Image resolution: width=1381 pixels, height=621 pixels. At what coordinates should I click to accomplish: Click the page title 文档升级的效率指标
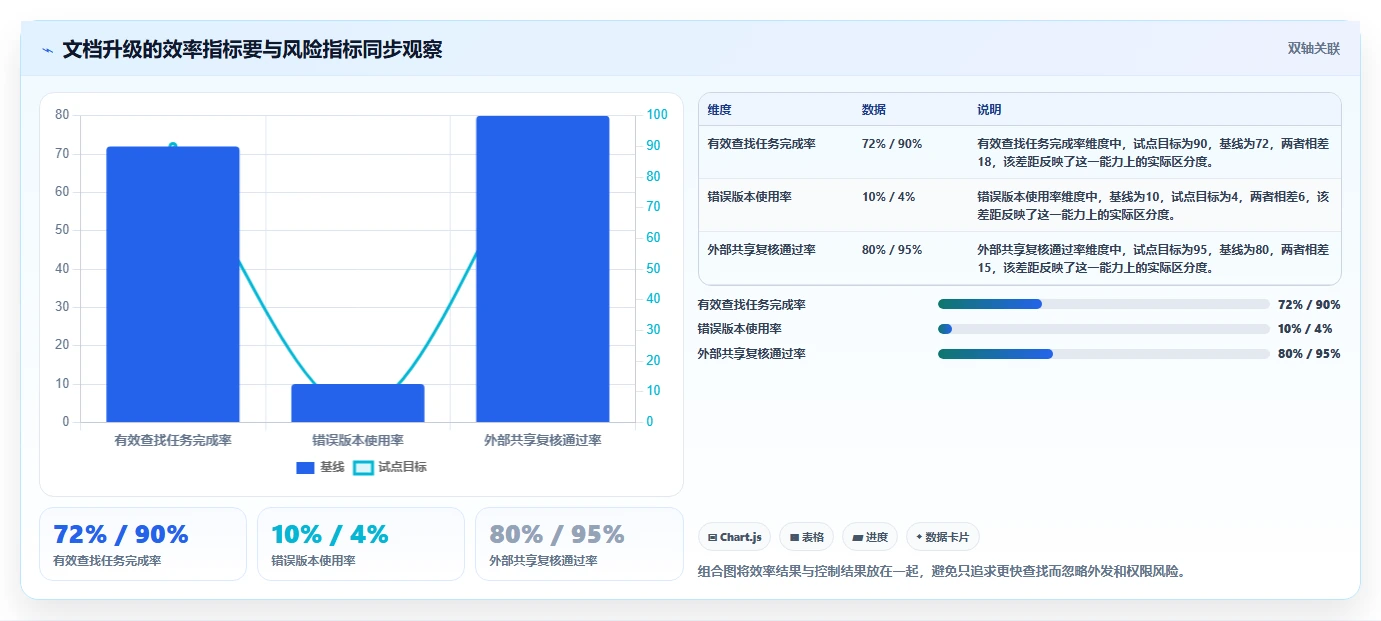tap(252, 50)
